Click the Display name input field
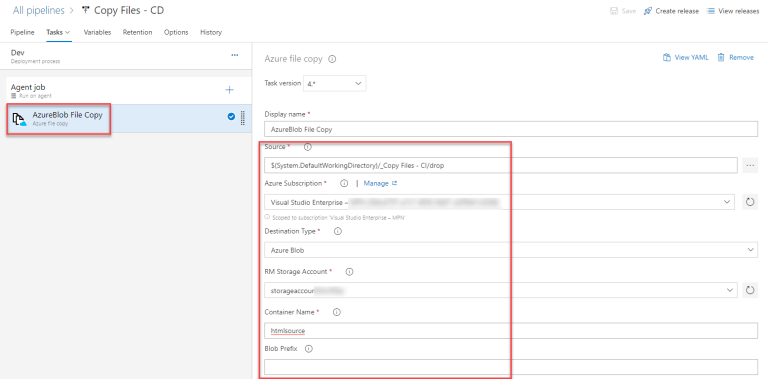768x379 pixels. (511, 129)
